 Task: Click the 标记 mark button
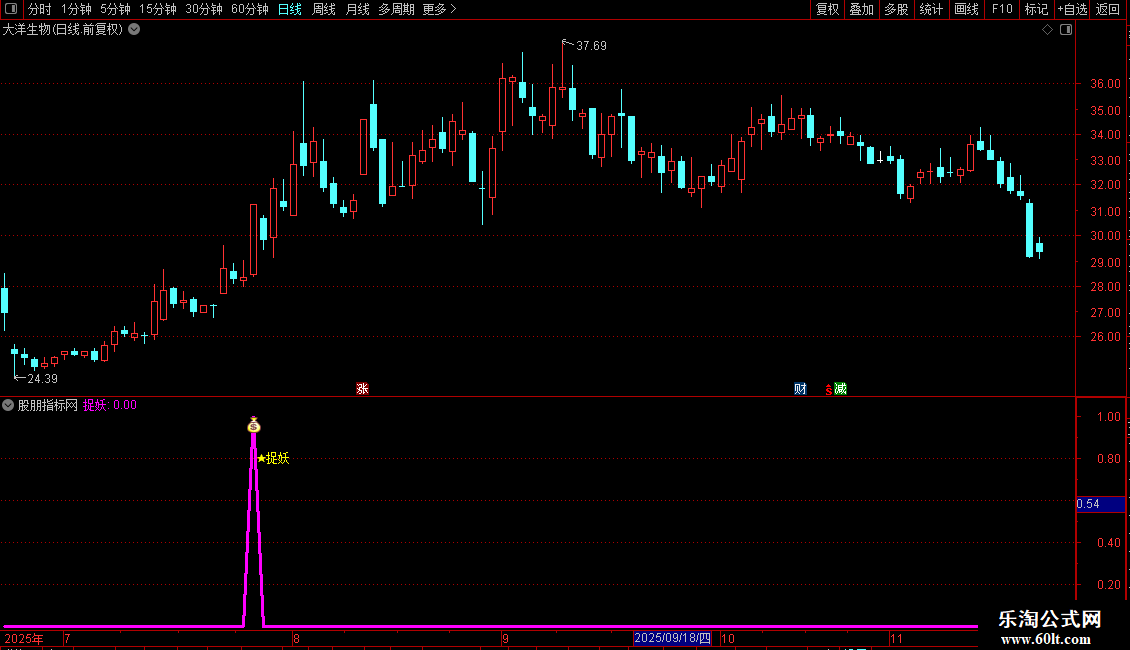coord(1036,9)
